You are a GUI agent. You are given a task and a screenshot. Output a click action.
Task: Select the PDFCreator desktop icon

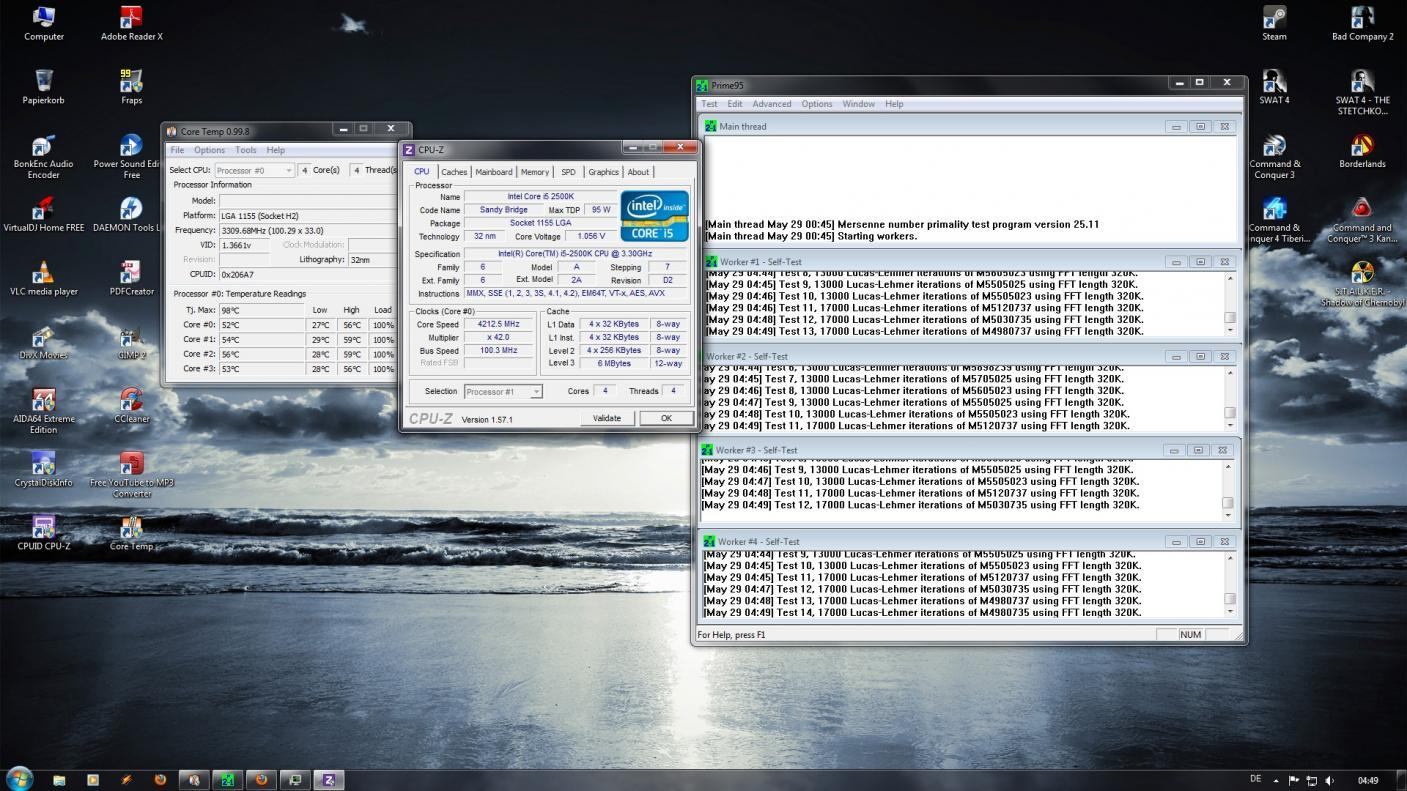[x=131, y=278]
